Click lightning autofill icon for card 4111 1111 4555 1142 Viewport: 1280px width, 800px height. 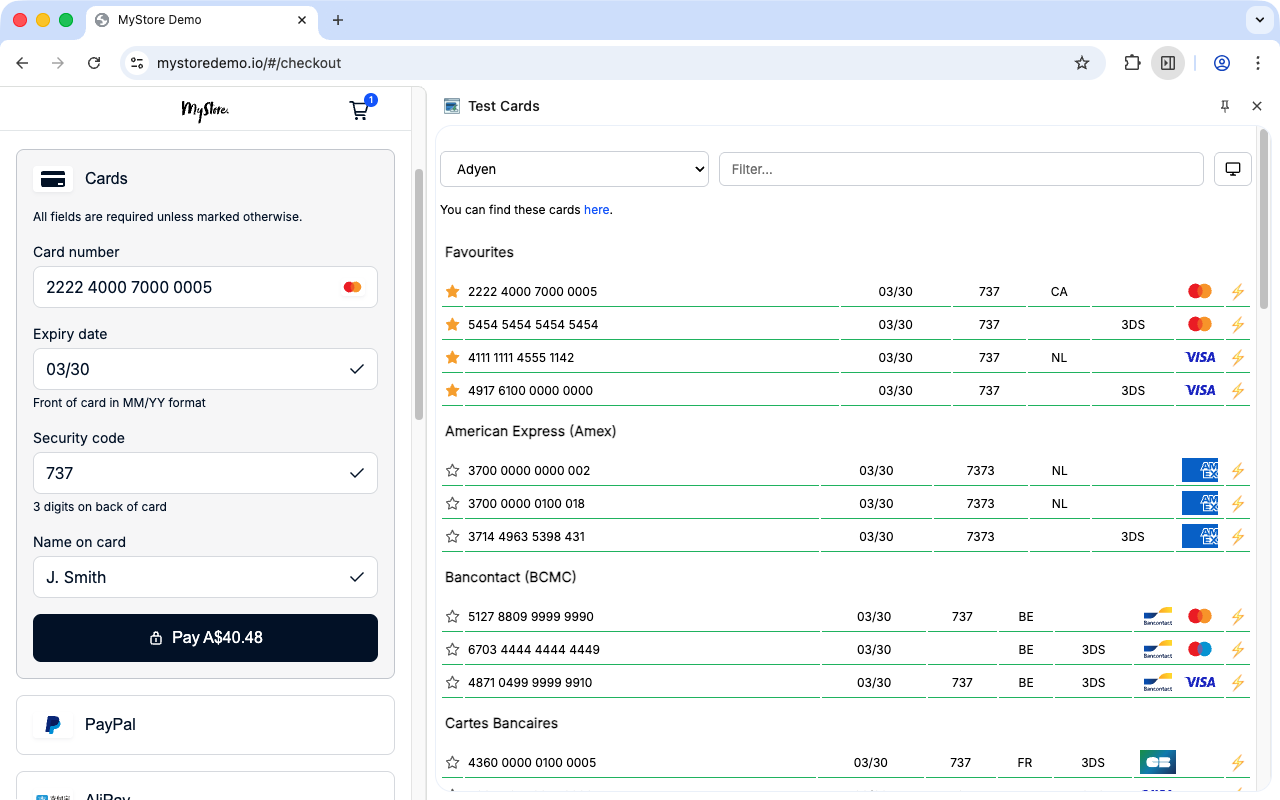pos(1237,358)
